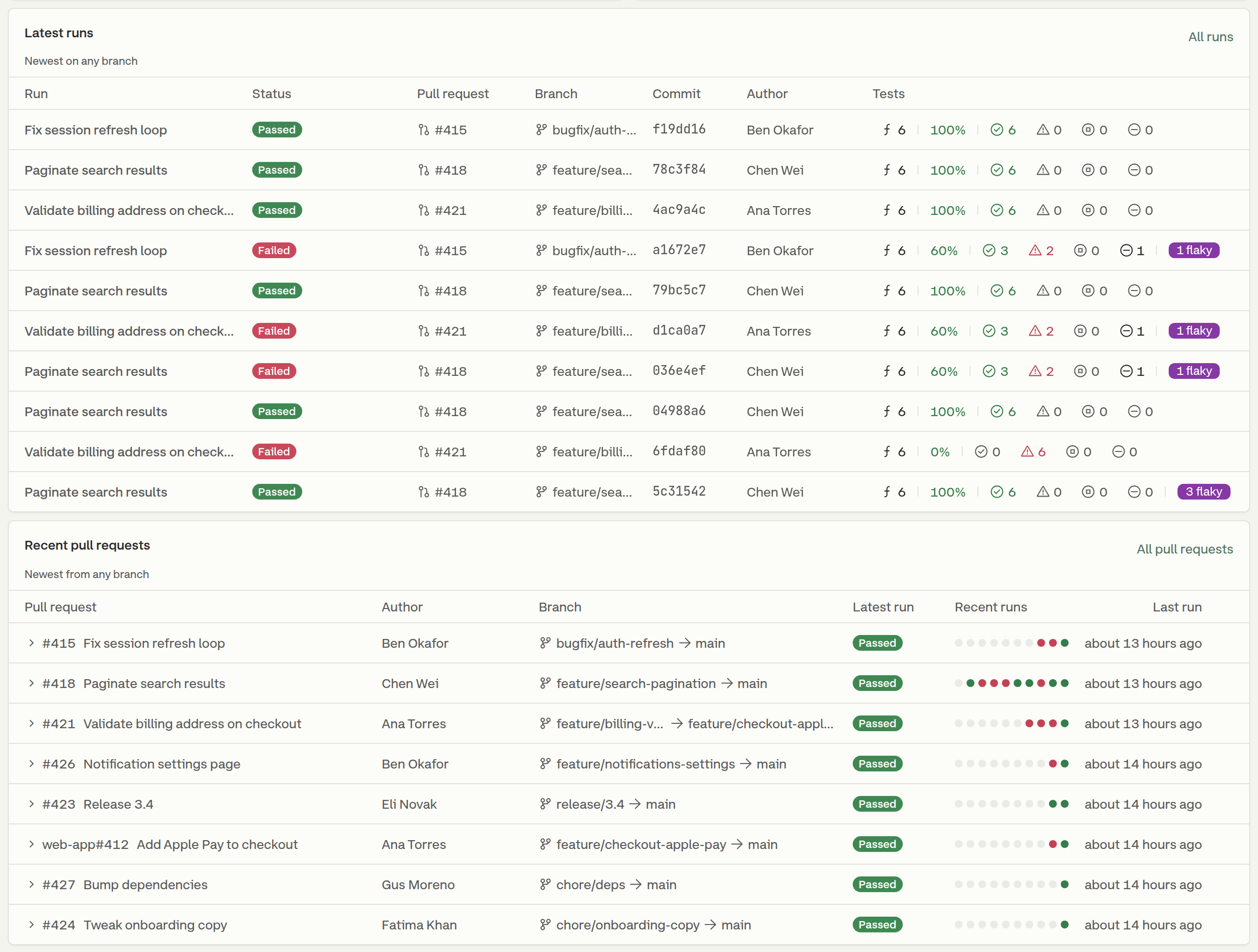1258x952 pixels.
Task: Click Author column header in Latest runs
Action: pos(767,94)
